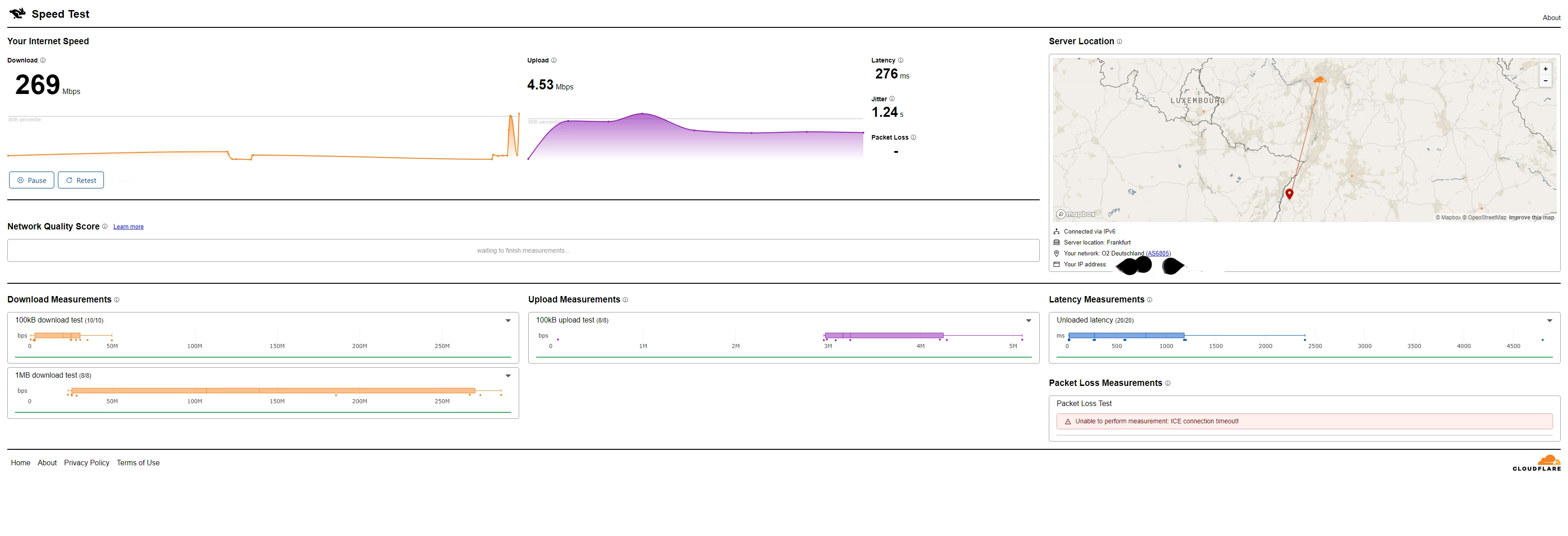Viewport: 1568px width, 536px height.
Task: Click the Jitter info icon
Action: 892,99
